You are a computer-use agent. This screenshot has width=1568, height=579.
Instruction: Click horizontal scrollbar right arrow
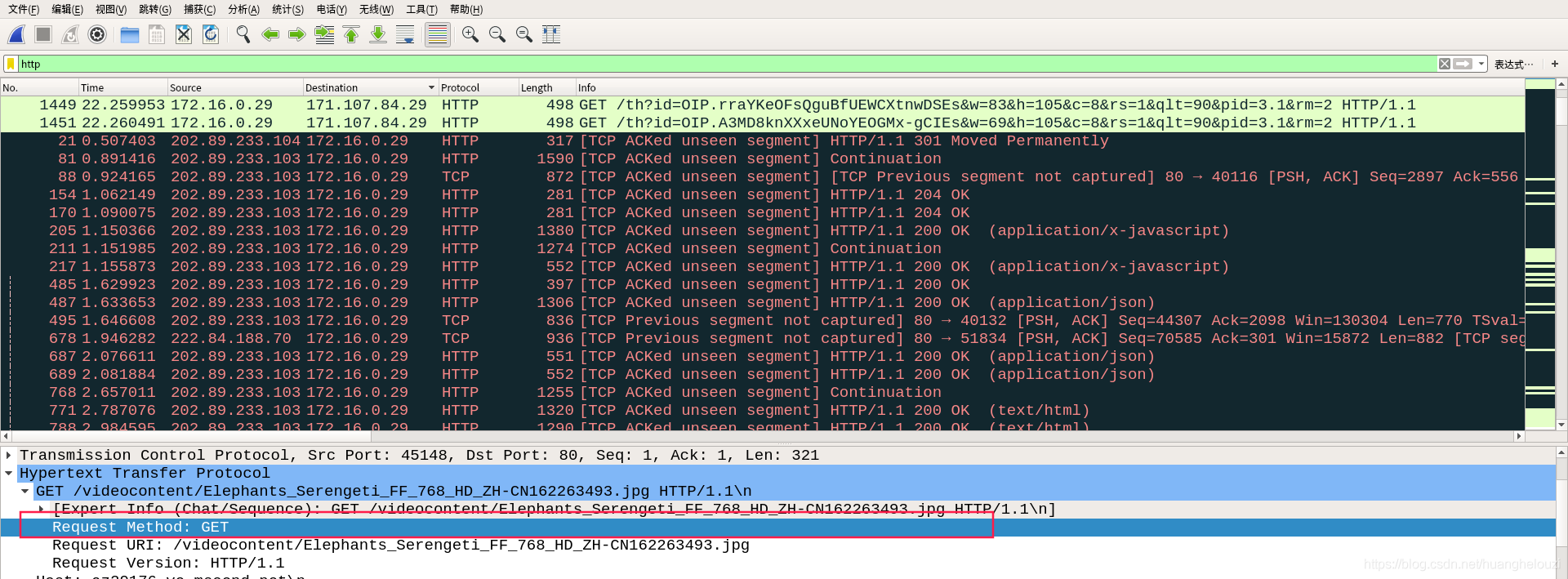click(1519, 436)
